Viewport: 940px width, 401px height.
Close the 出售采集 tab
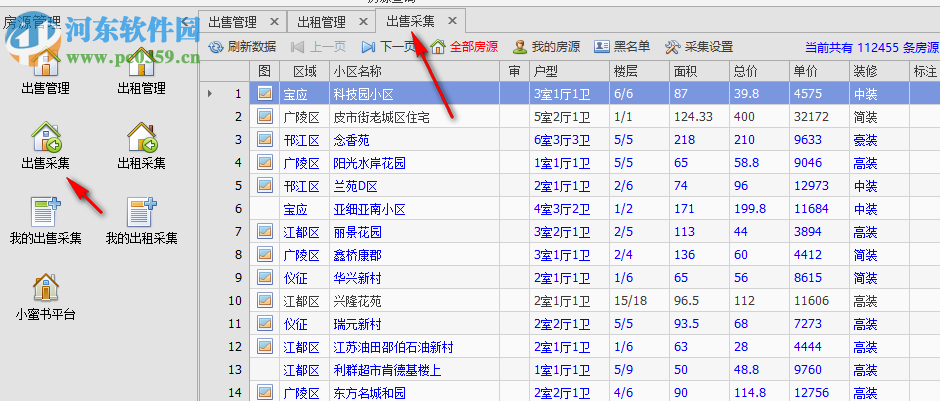pyautogui.click(x=453, y=21)
